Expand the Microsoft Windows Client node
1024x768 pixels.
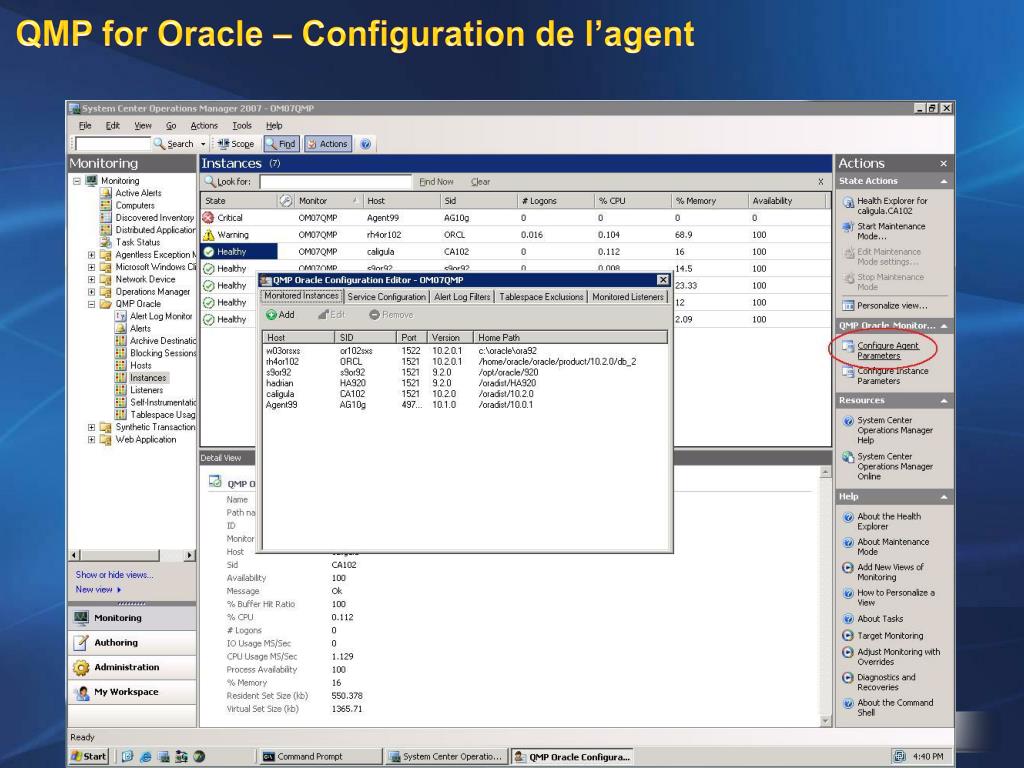tap(91, 267)
